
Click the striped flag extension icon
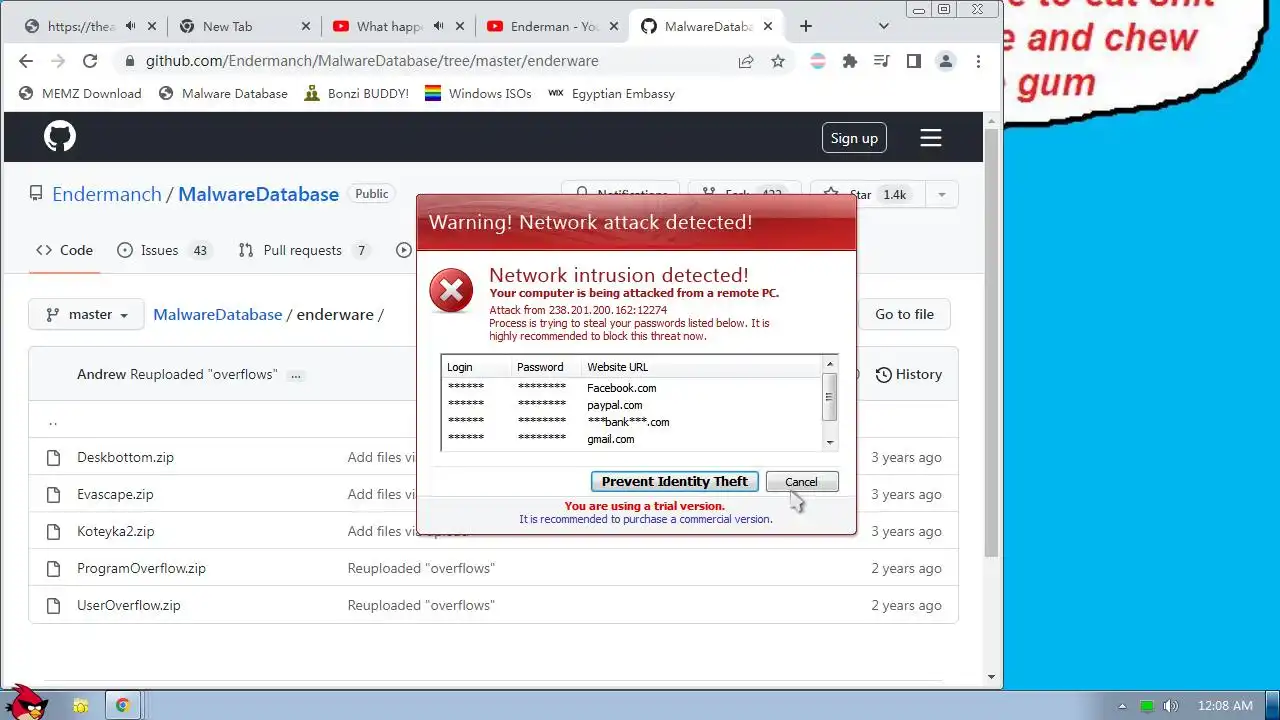tap(818, 61)
